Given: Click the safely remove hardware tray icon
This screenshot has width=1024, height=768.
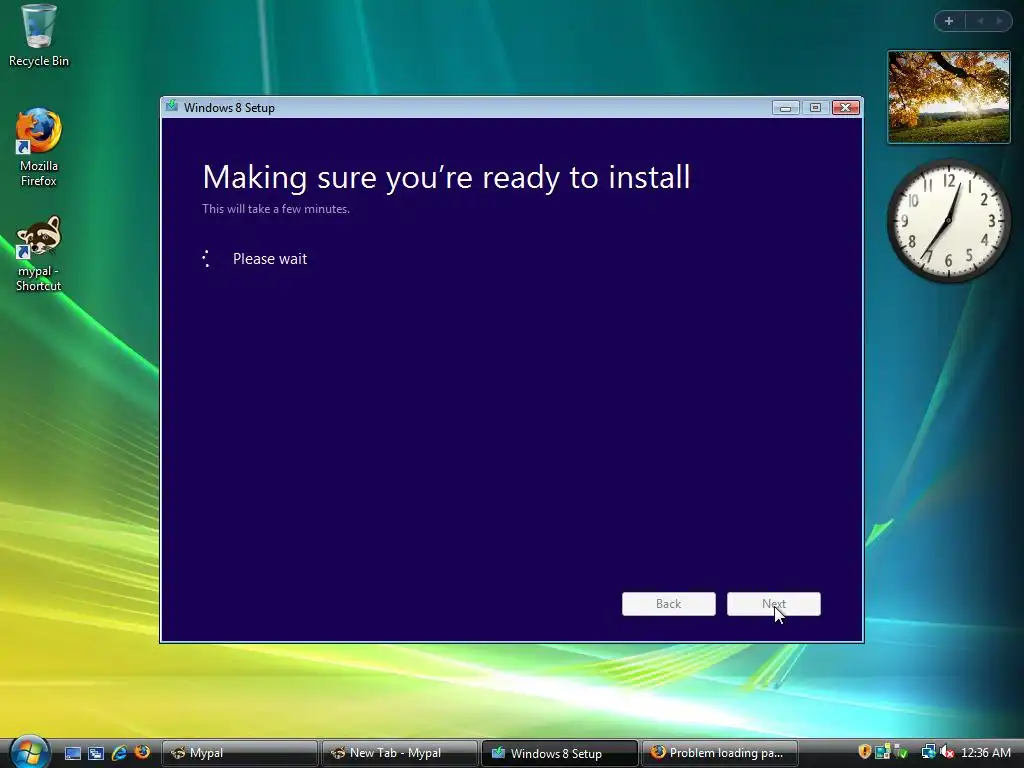Looking at the screenshot, I should 902,752.
